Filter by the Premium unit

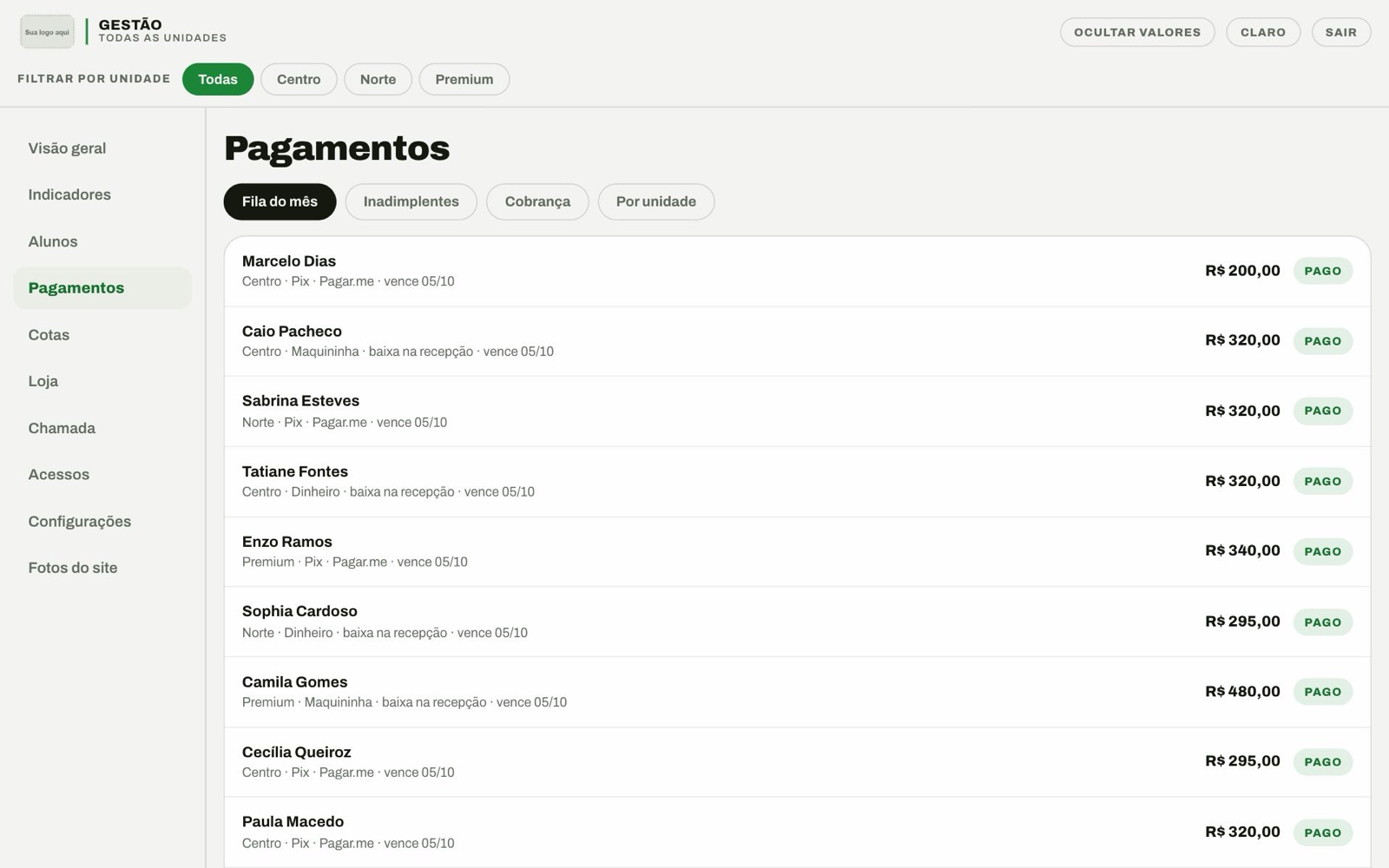pos(464,79)
